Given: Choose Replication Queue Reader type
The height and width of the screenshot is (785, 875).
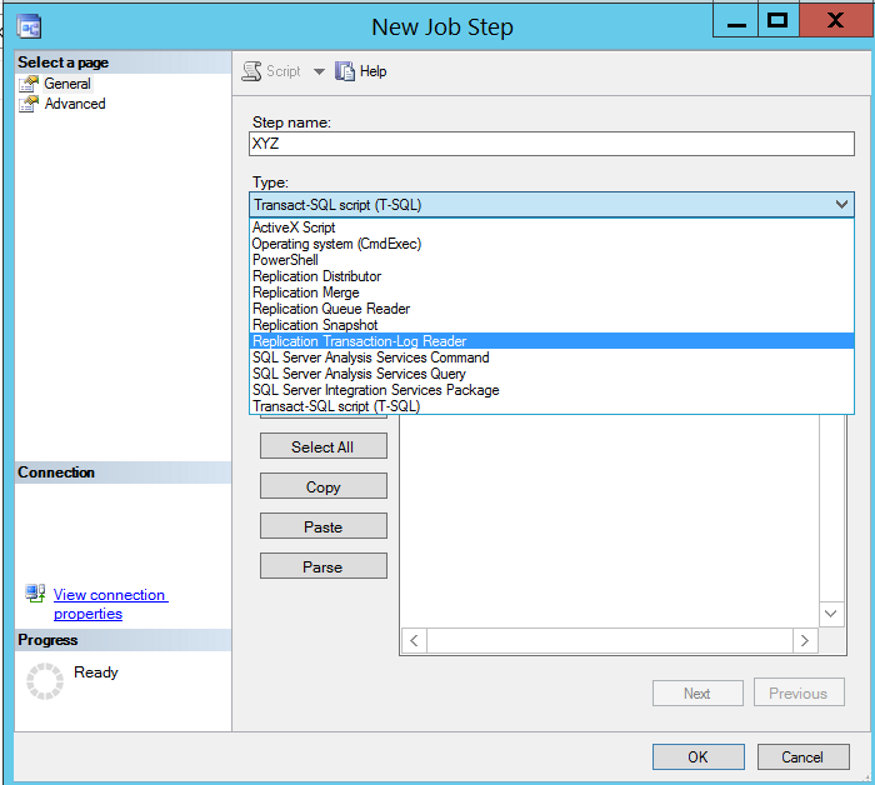Looking at the screenshot, I should (551, 309).
